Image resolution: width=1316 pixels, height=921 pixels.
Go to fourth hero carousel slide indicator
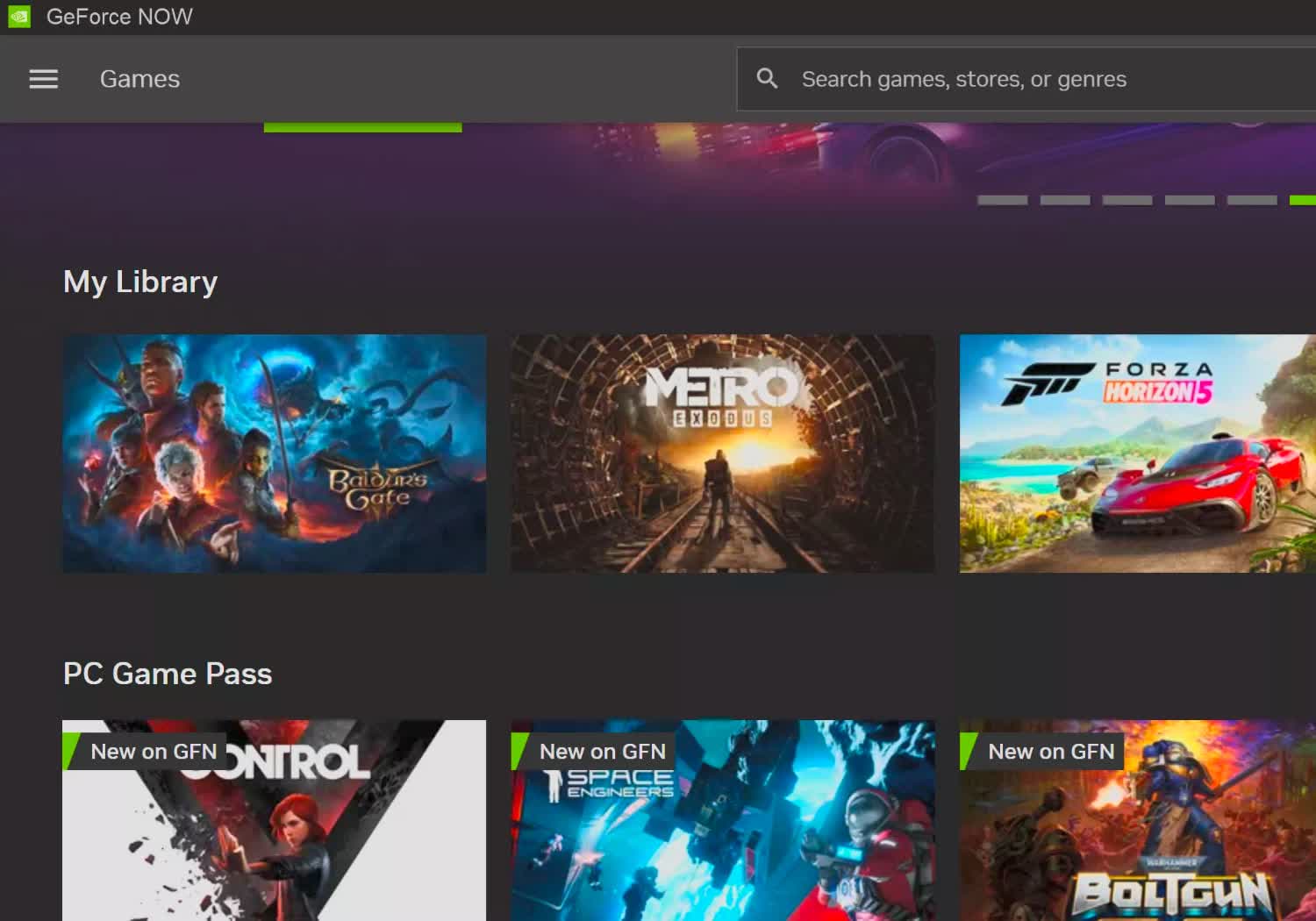coord(1190,200)
